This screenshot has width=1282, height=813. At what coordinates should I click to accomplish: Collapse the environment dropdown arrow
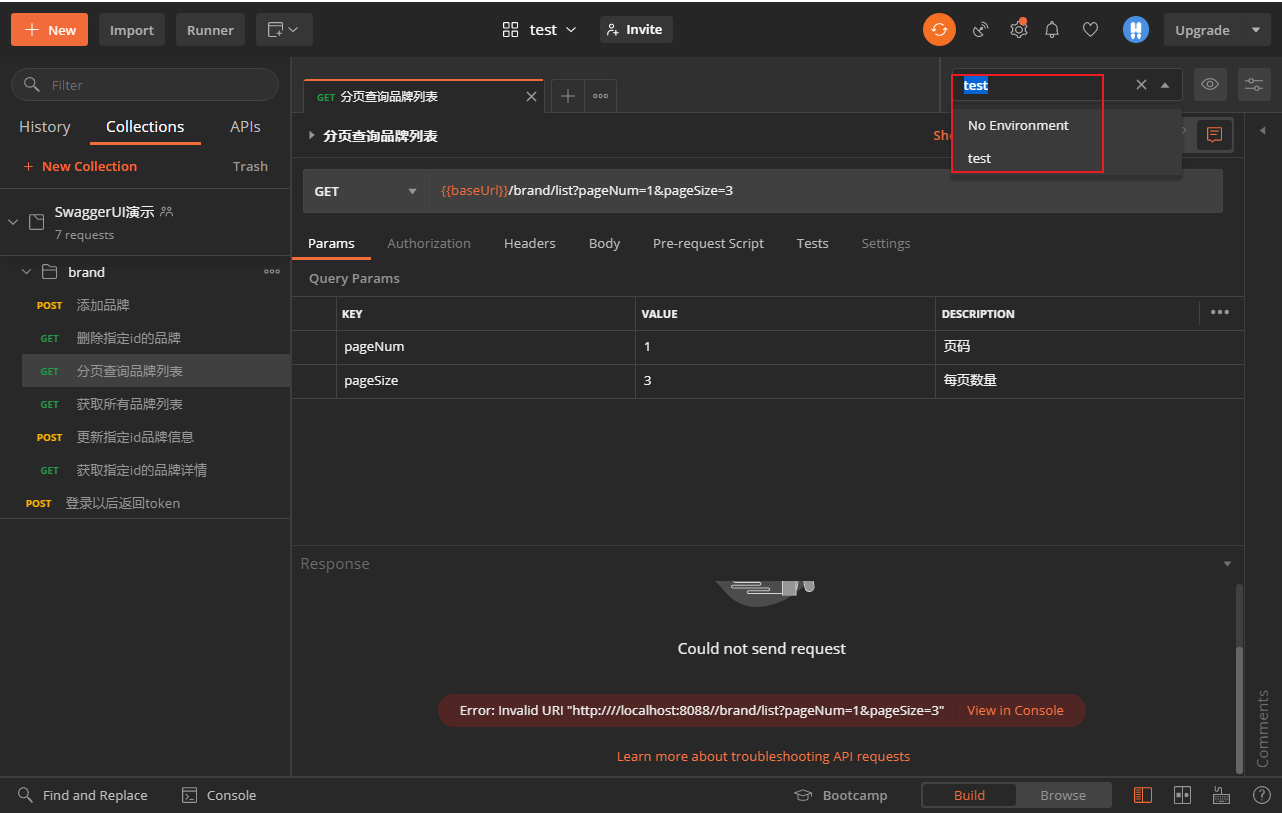(x=1165, y=85)
